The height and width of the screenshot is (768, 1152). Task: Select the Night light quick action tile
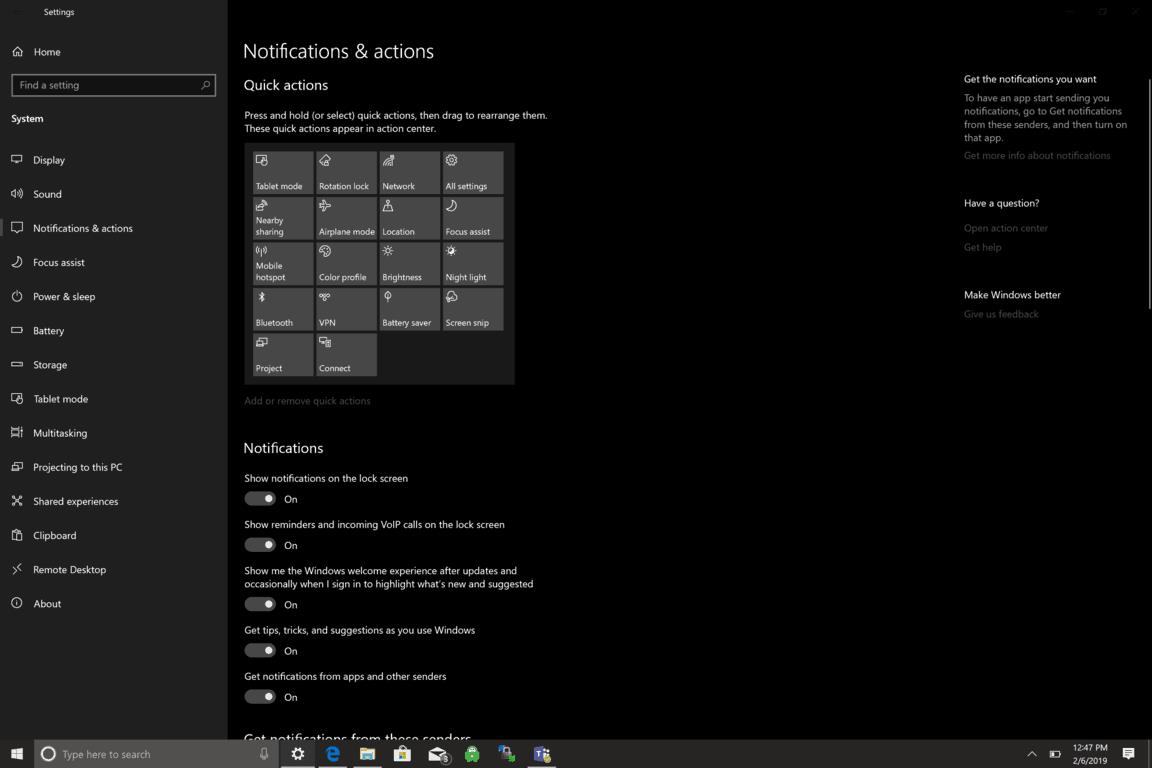(x=472, y=263)
